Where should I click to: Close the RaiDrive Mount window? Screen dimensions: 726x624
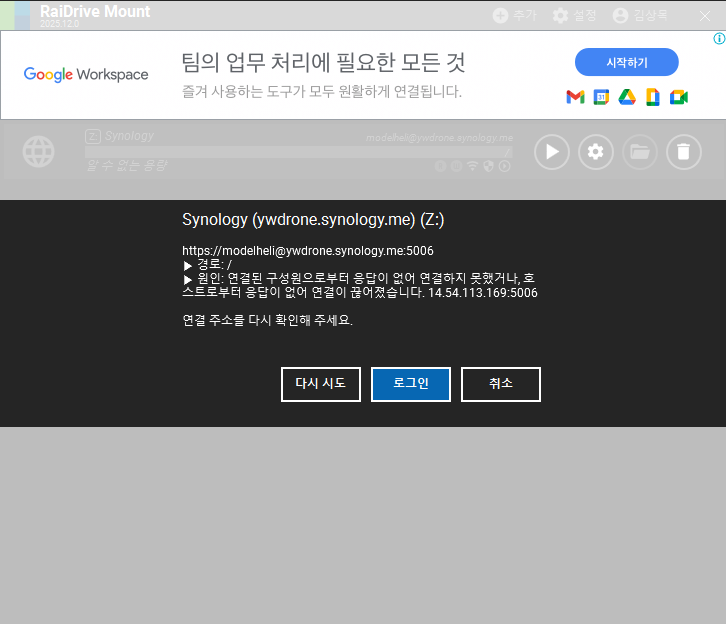click(705, 15)
